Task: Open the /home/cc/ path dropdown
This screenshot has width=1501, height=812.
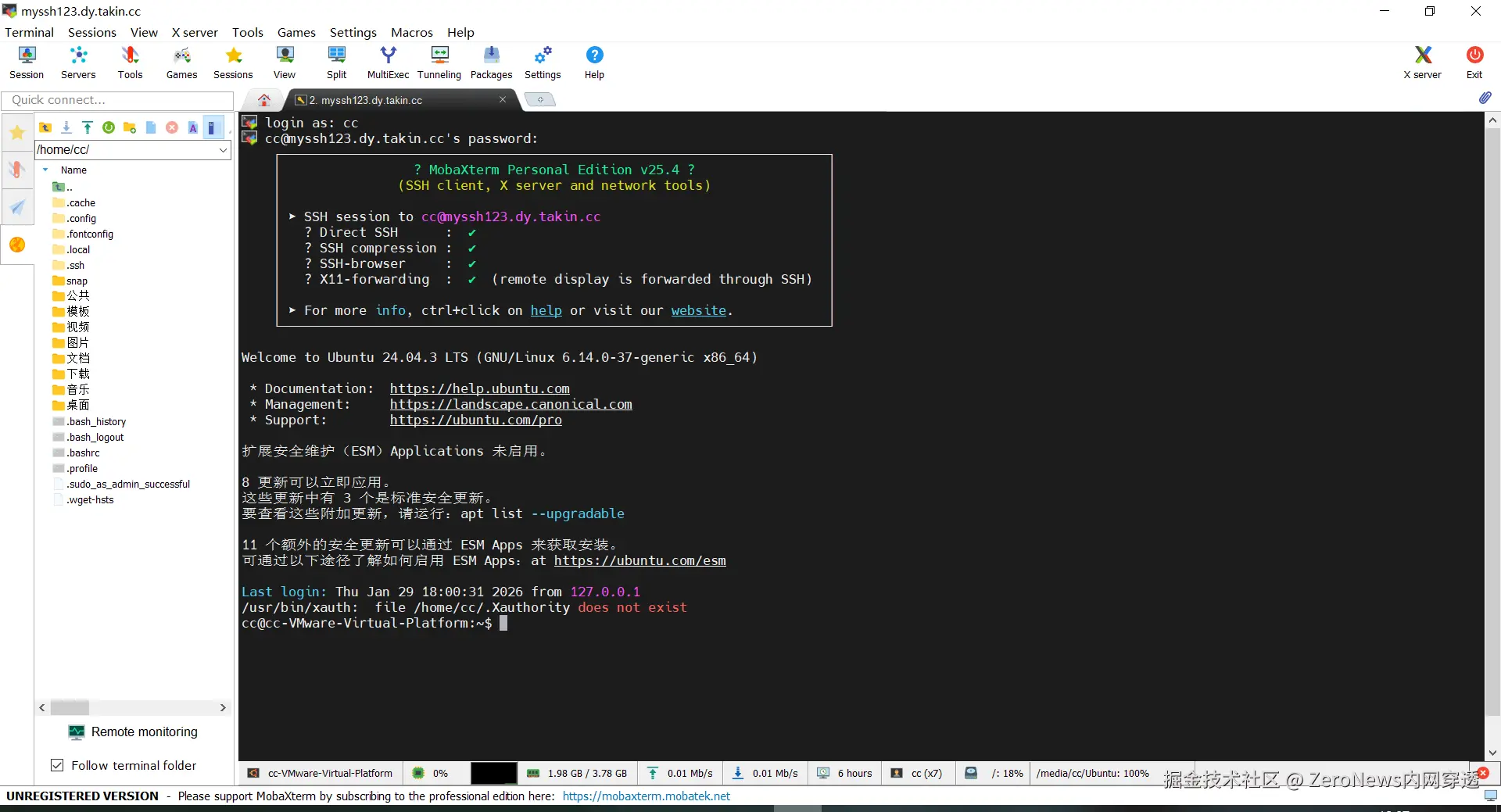Action: point(223,149)
